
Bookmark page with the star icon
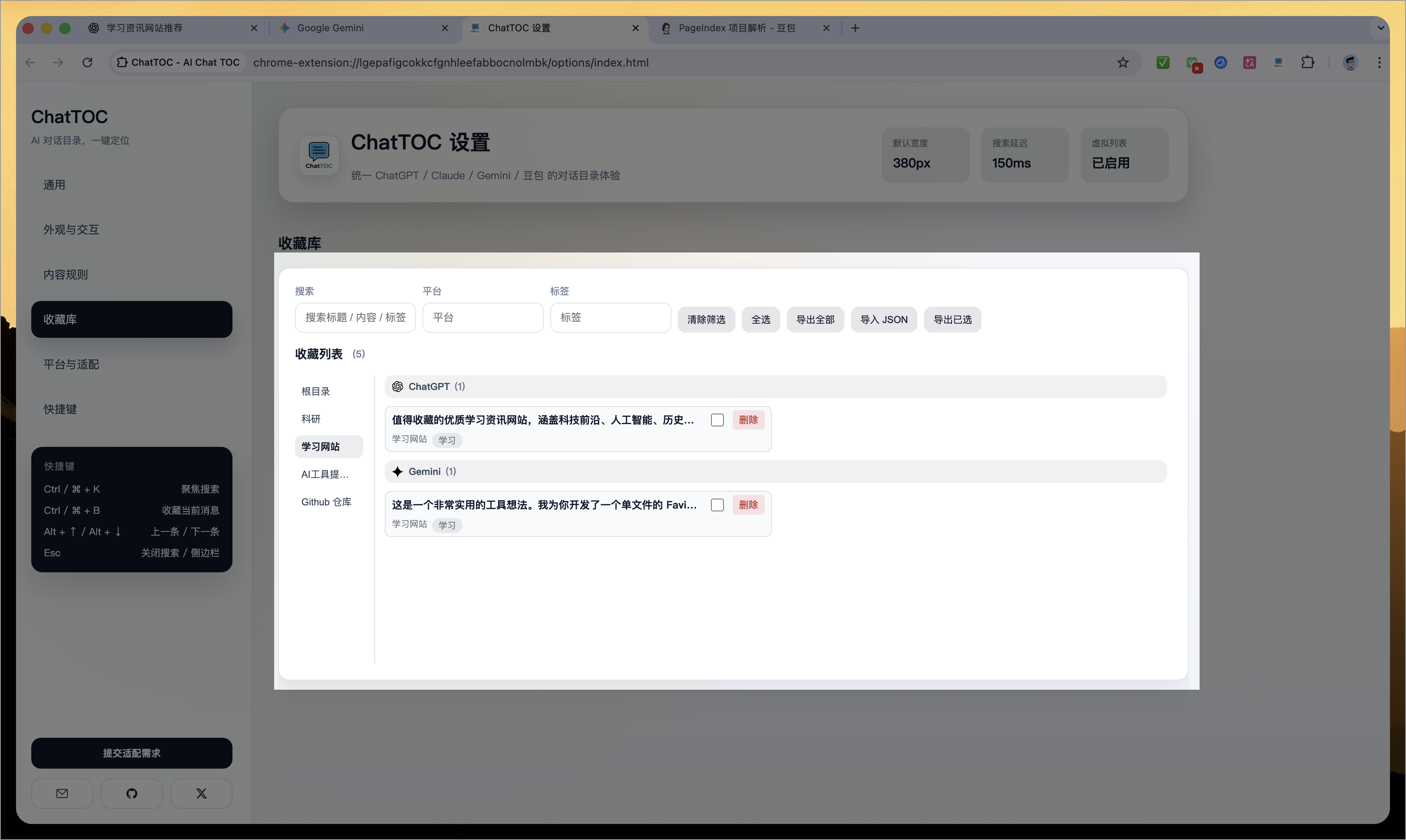coord(1123,62)
